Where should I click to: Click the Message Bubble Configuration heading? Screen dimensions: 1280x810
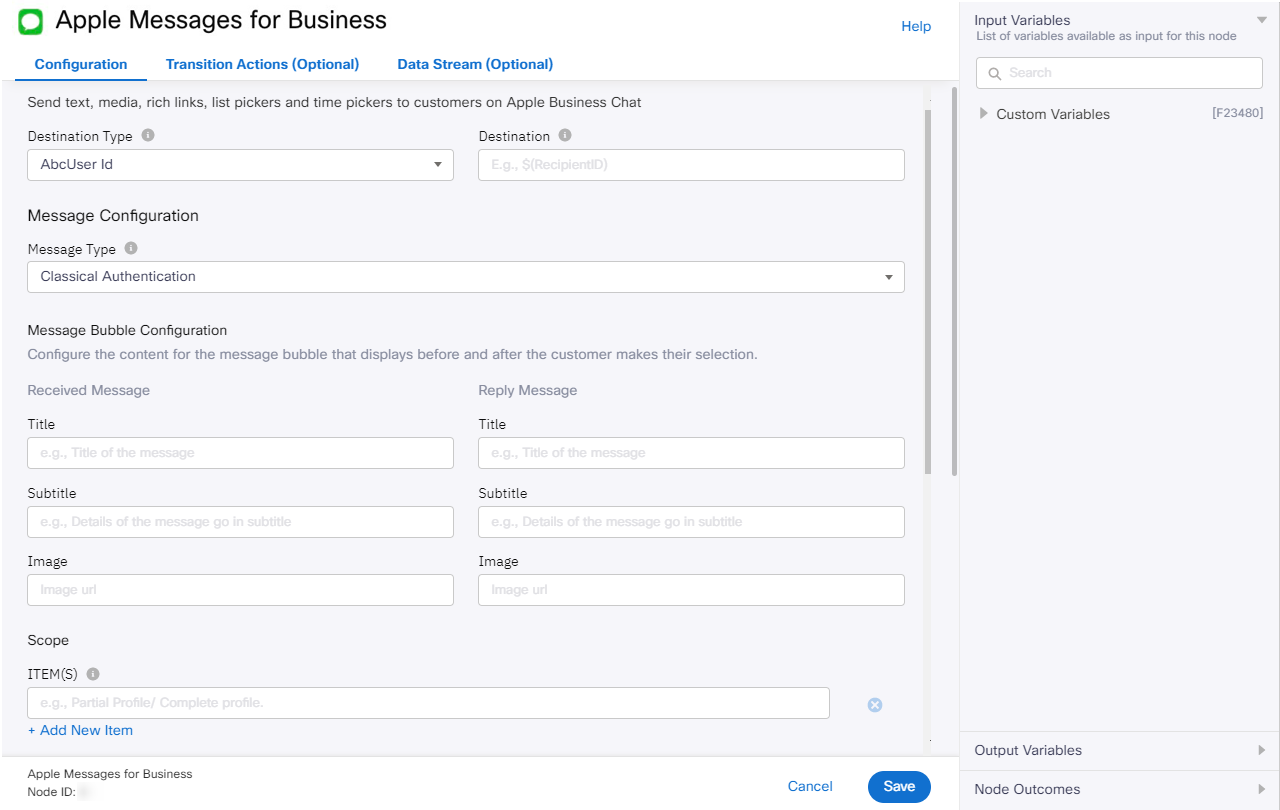pos(127,330)
